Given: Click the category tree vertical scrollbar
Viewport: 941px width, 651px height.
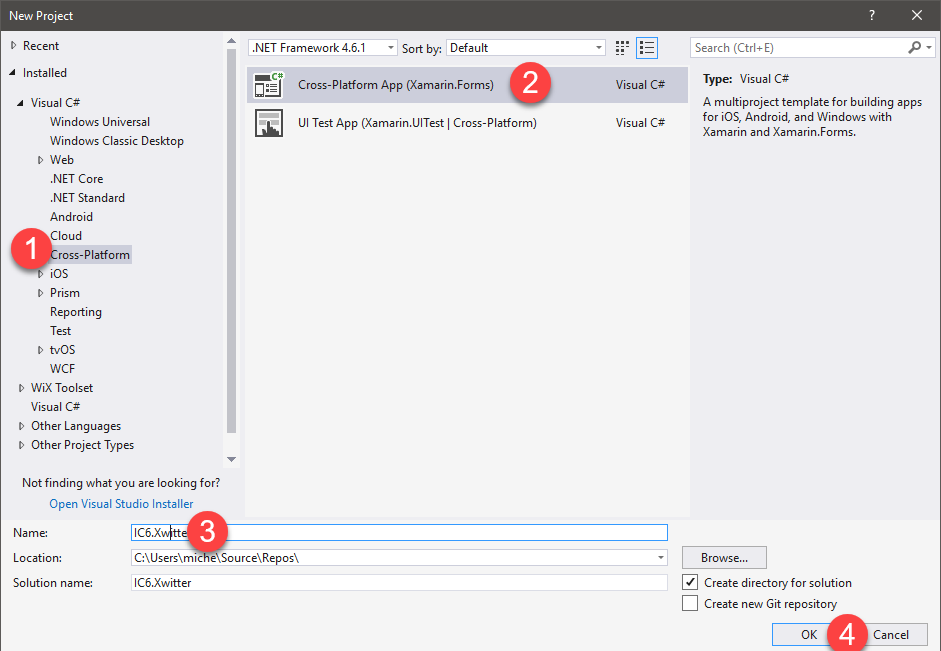Looking at the screenshot, I should coord(232,250).
